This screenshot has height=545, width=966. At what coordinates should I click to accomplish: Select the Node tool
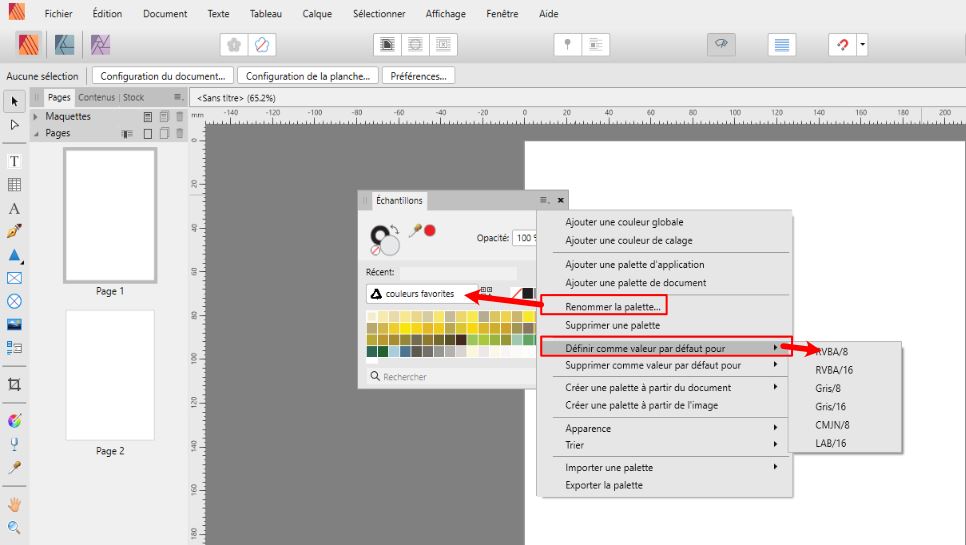point(14,125)
